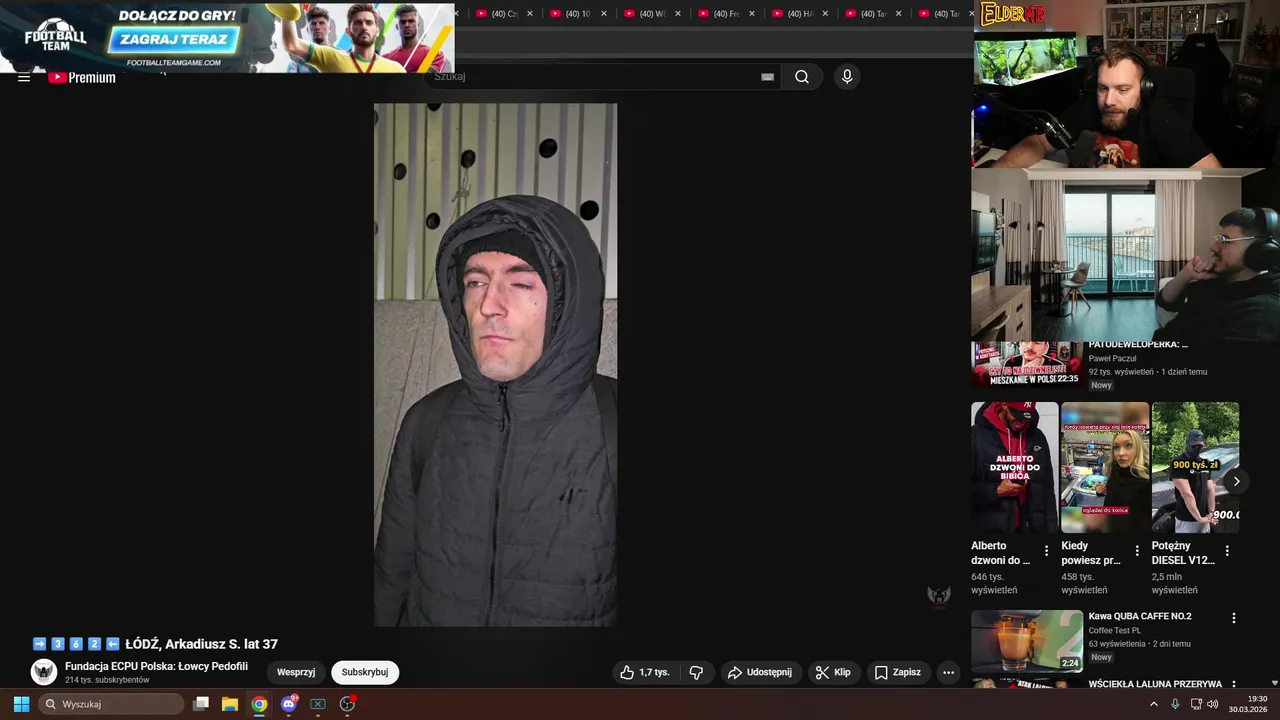The width and height of the screenshot is (1280, 720).
Task: Click the Wesprzyj button
Action: point(296,672)
